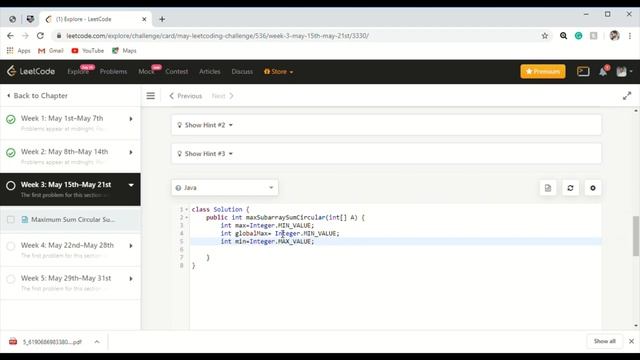Image resolution: width=640 pixels, height=360 pixels.
Task: Expand Week 2: May 8th-May 14th
Action: pyautogui.click(x=131, y=152)
